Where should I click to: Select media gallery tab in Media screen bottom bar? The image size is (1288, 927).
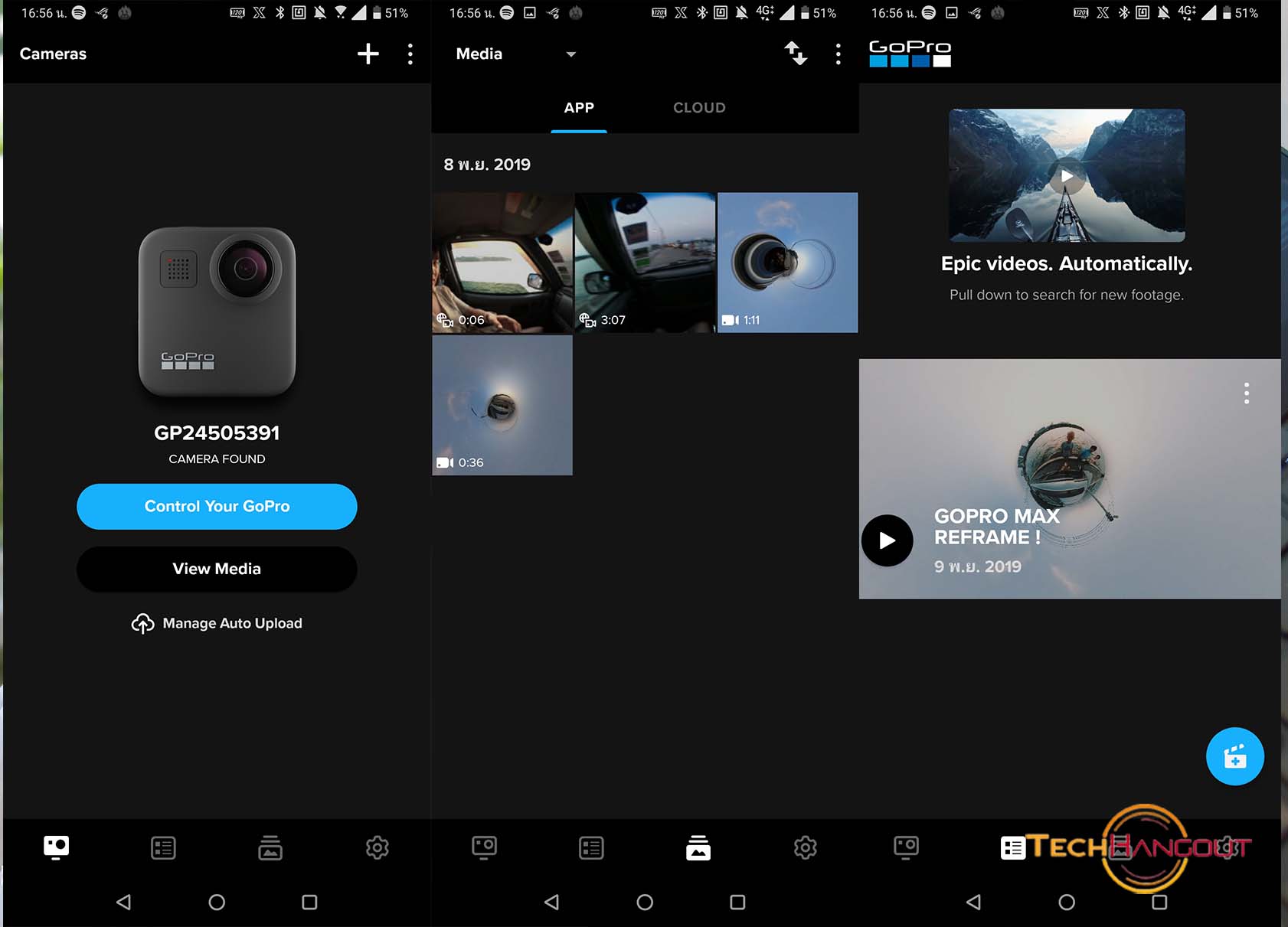pyautogui.click(x=698, y=847)
